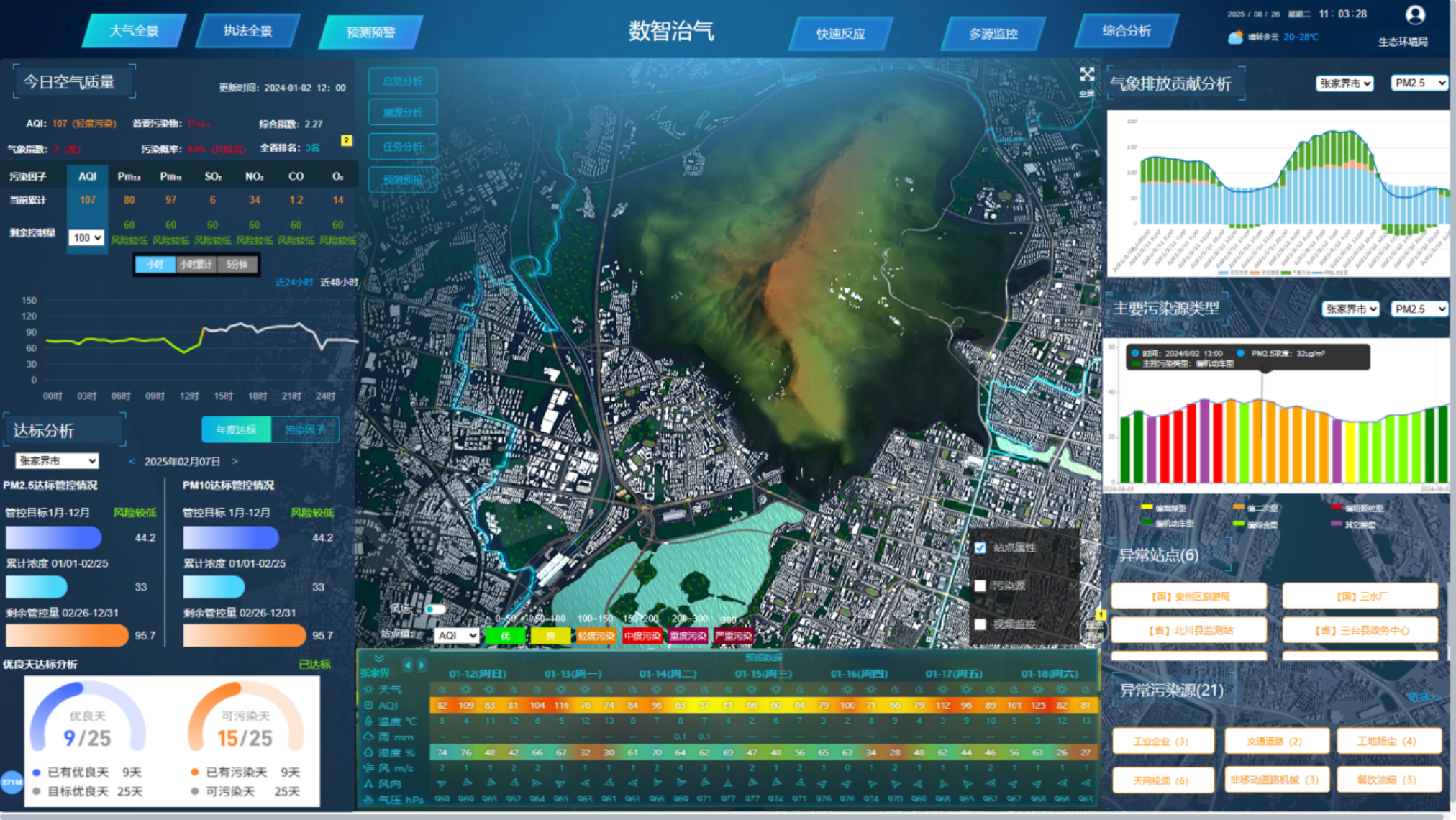Select the 年度达标 tab
The width and height of the screenshot is (1456, 820).
coord(236,429)
